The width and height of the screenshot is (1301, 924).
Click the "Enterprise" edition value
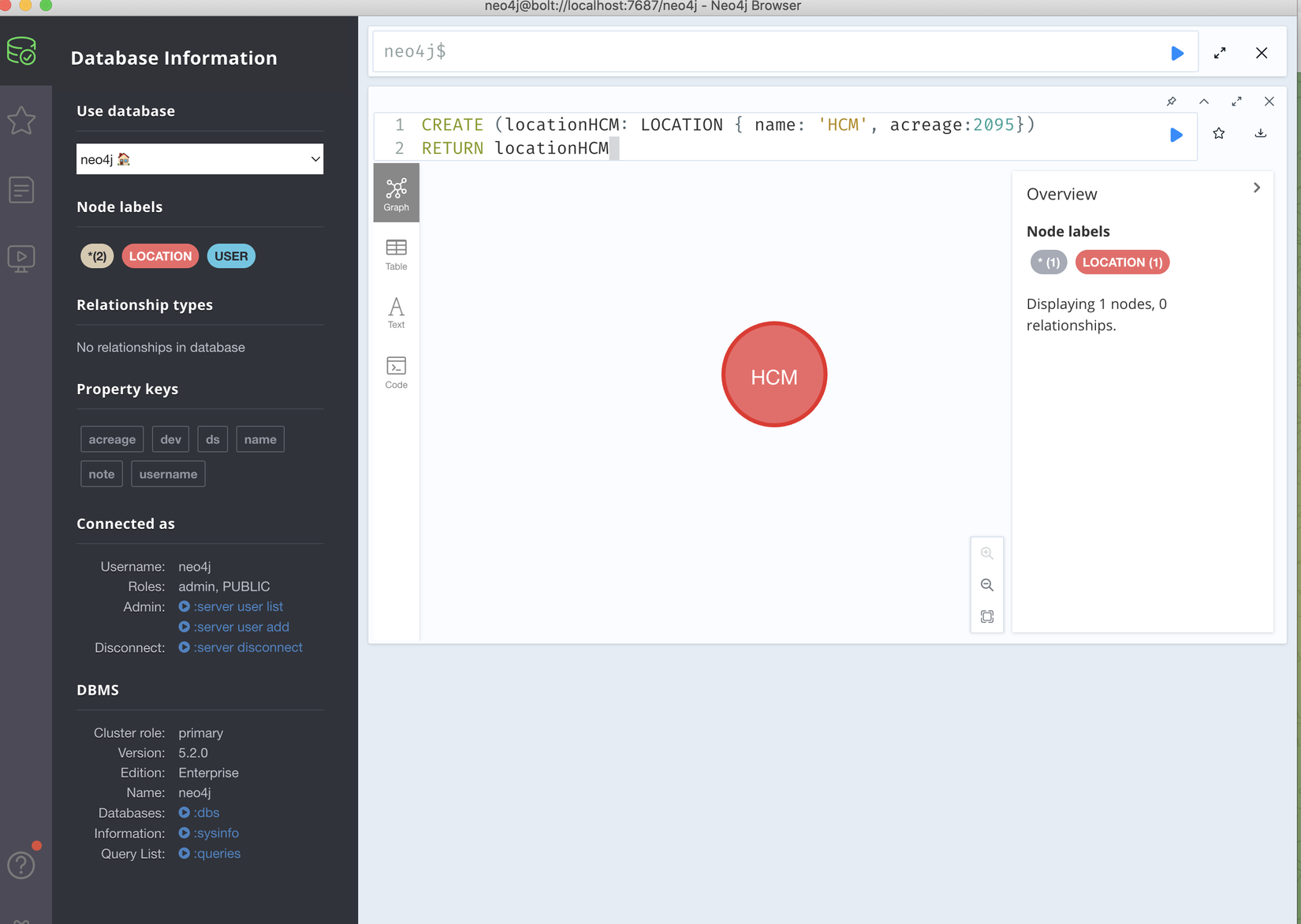tap(209, 773)
